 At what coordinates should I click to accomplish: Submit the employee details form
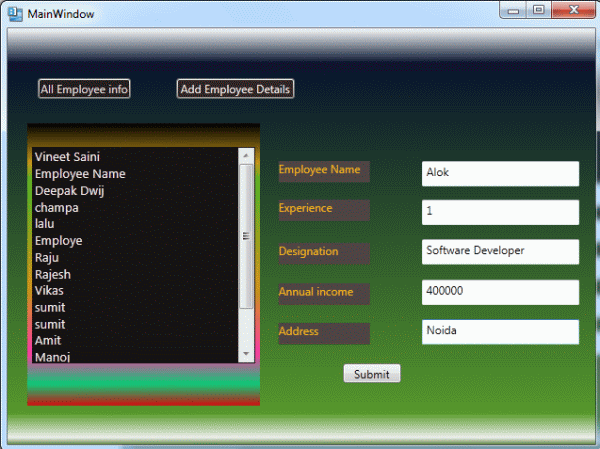click(x=372, y=374)
